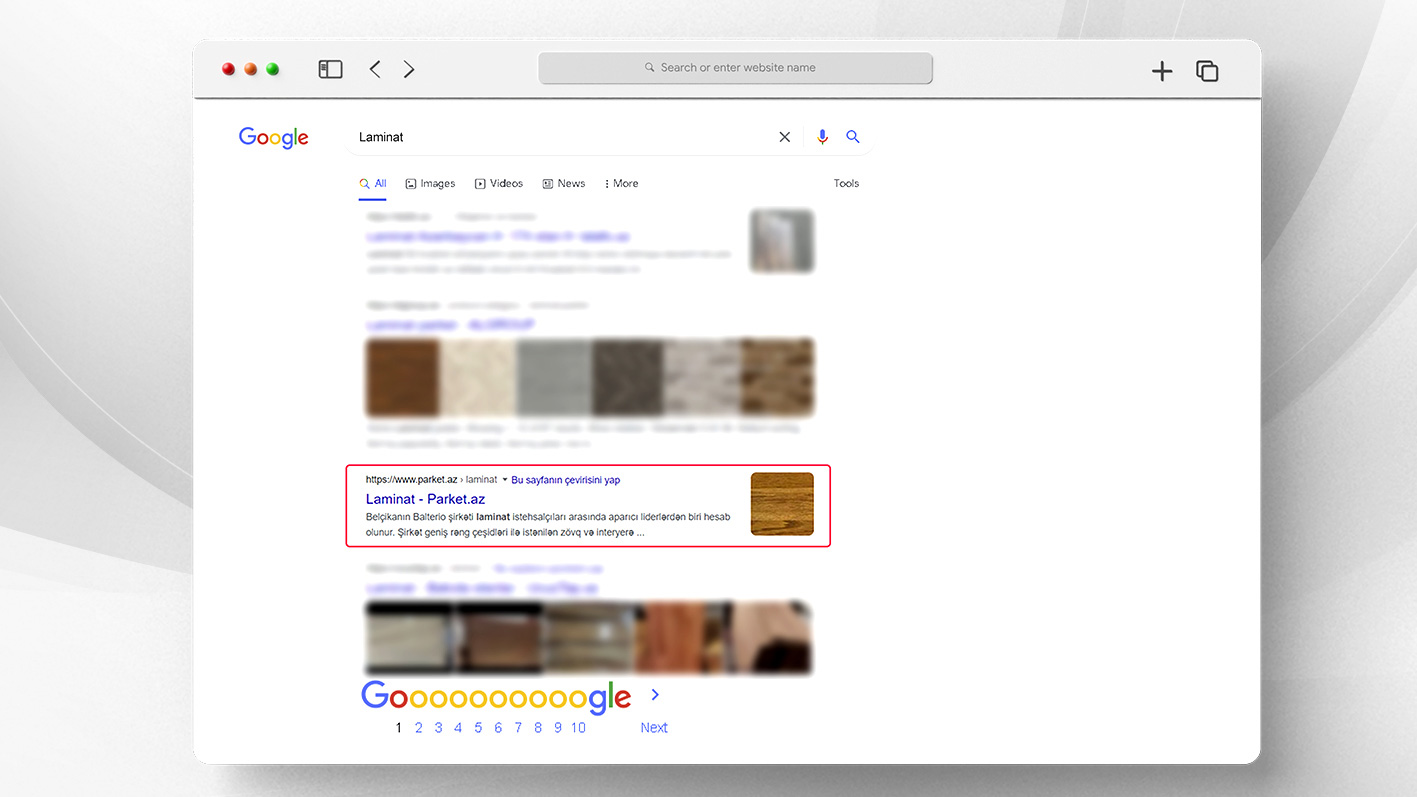This screenshot has height=797, width=1417.
Task: Open the Tools options
Action: [x=846, y=184]
